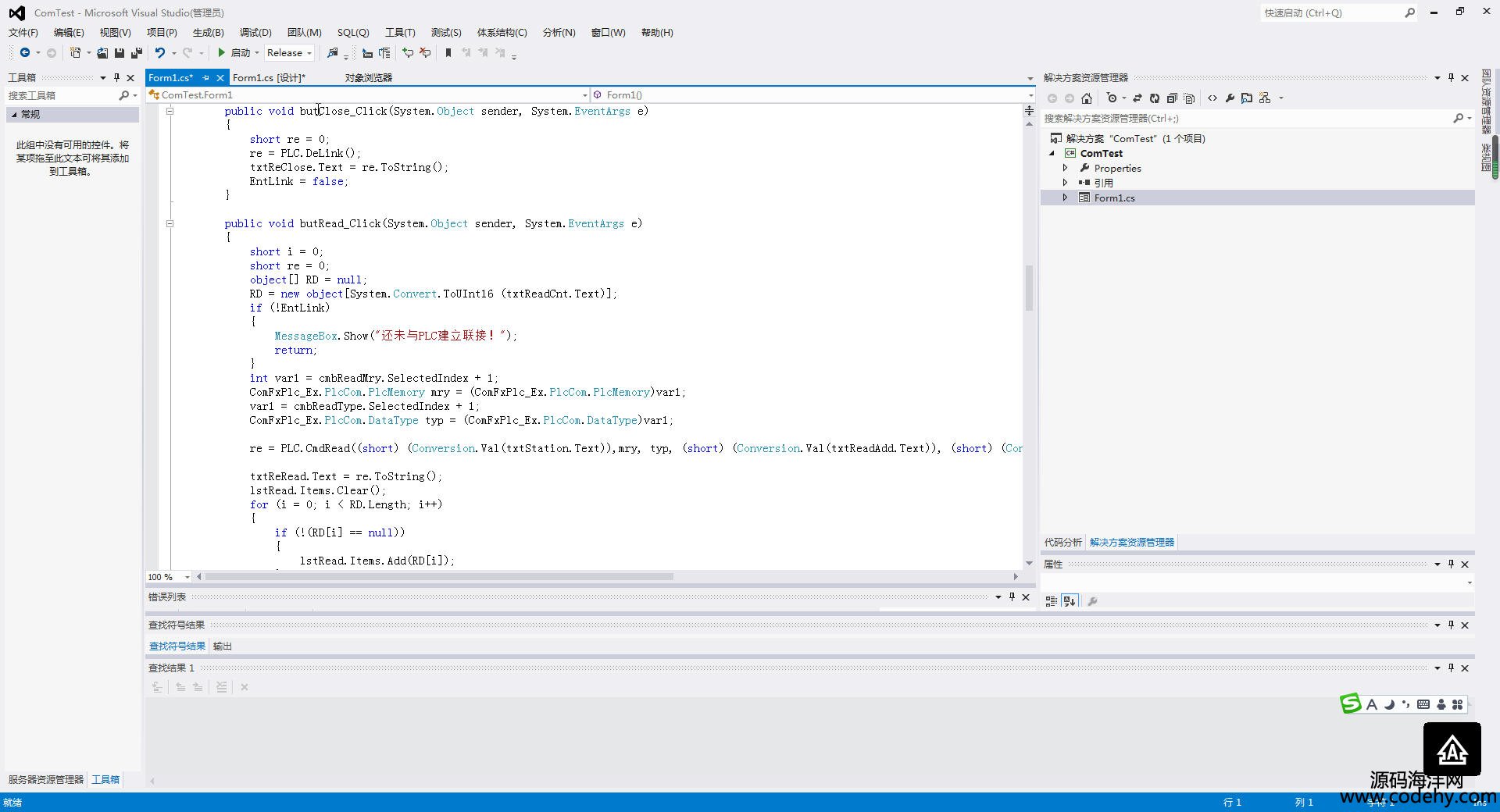Click the bookmark toggle icon in toolbar
Viewport: 1500px width, 812px height.
pyautogui.click(x=448, y=53)
